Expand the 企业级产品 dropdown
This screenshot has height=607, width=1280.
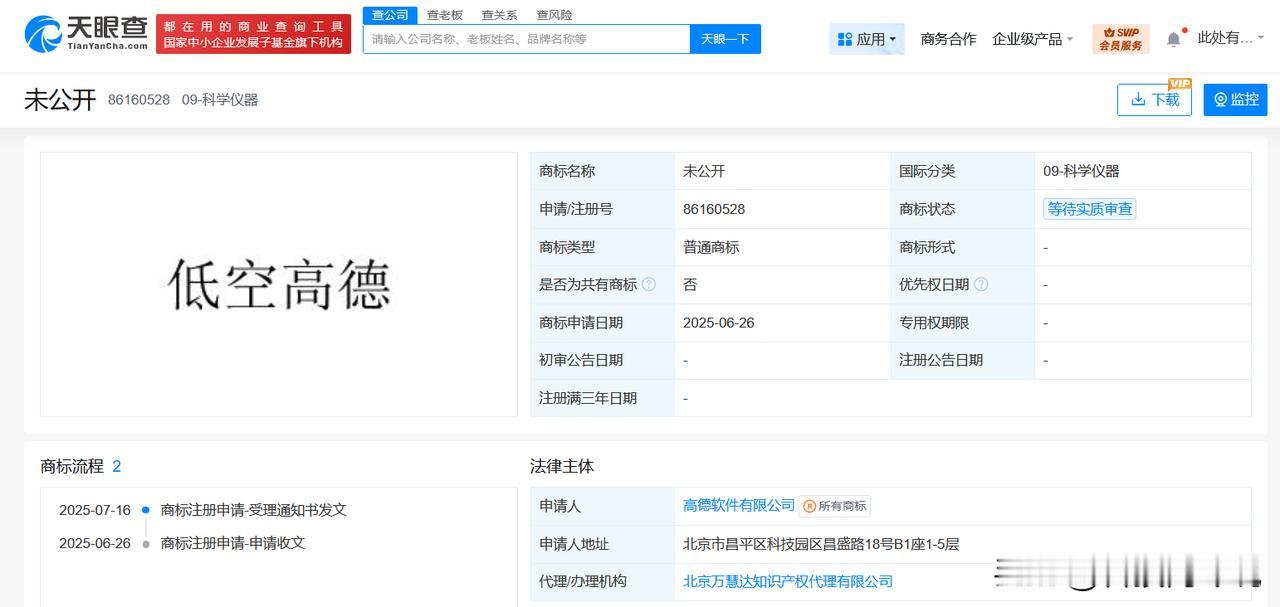click(1032, 39)
